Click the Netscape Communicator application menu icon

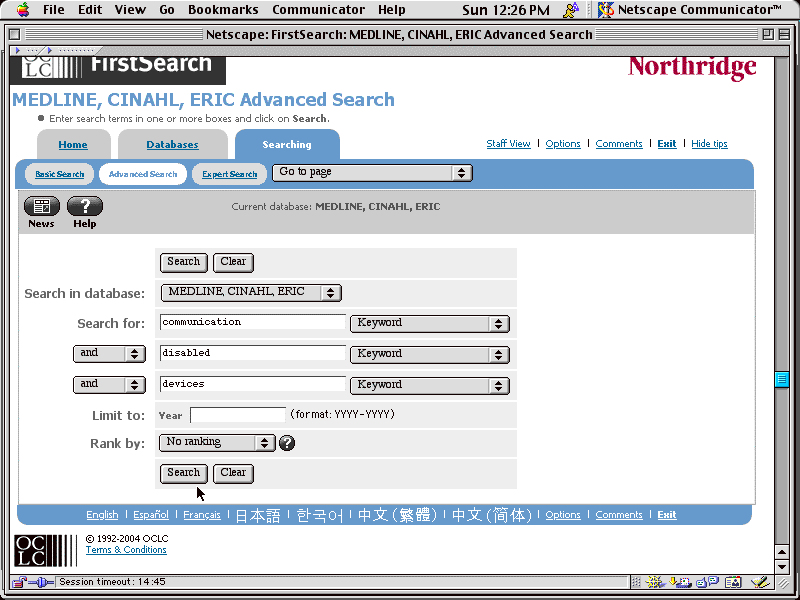coord(606,9)
